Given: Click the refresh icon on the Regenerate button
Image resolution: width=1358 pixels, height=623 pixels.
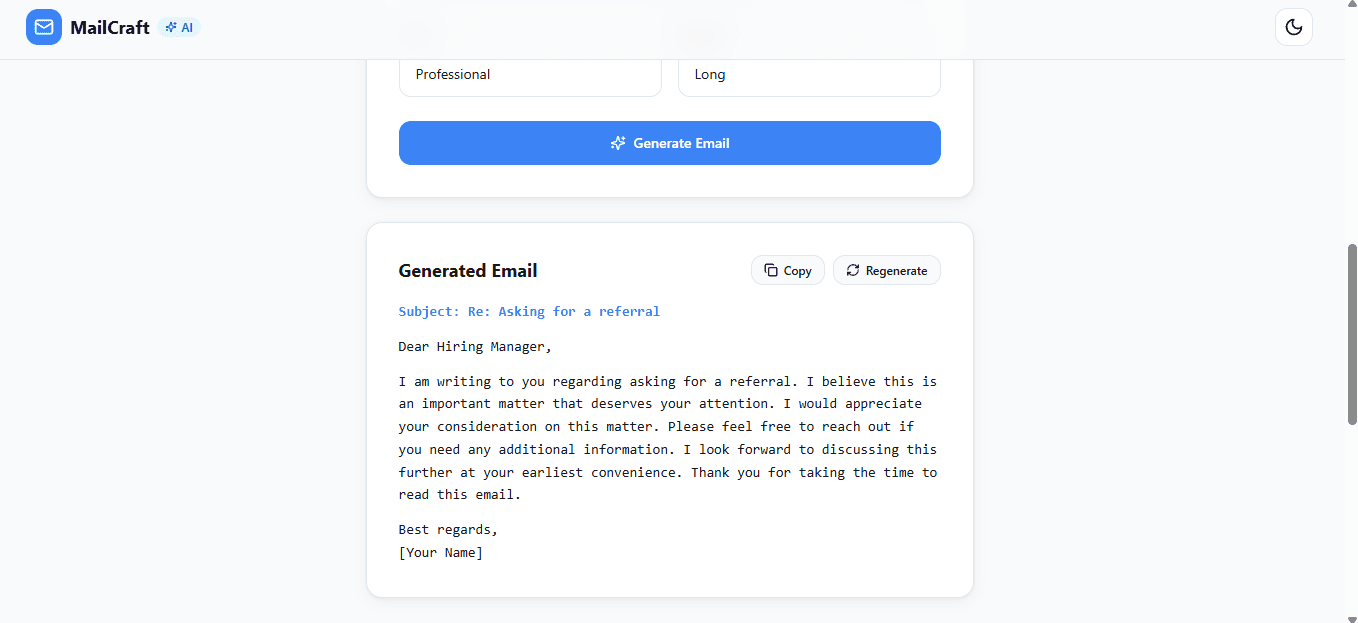Looking at the screenshot, I should pos(853,270).
